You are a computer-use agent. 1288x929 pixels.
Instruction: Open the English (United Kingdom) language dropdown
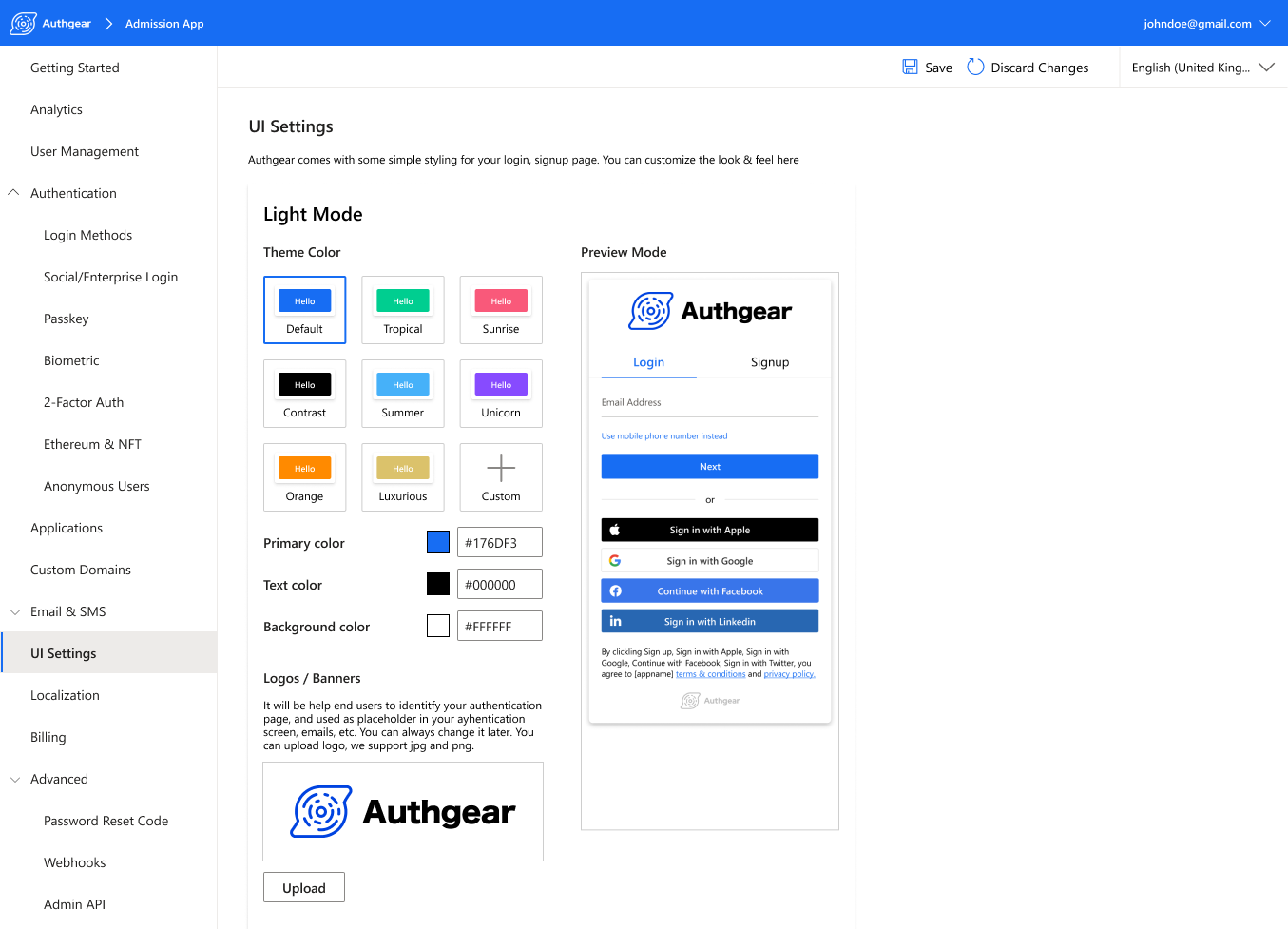click(x=1267, y=67)
